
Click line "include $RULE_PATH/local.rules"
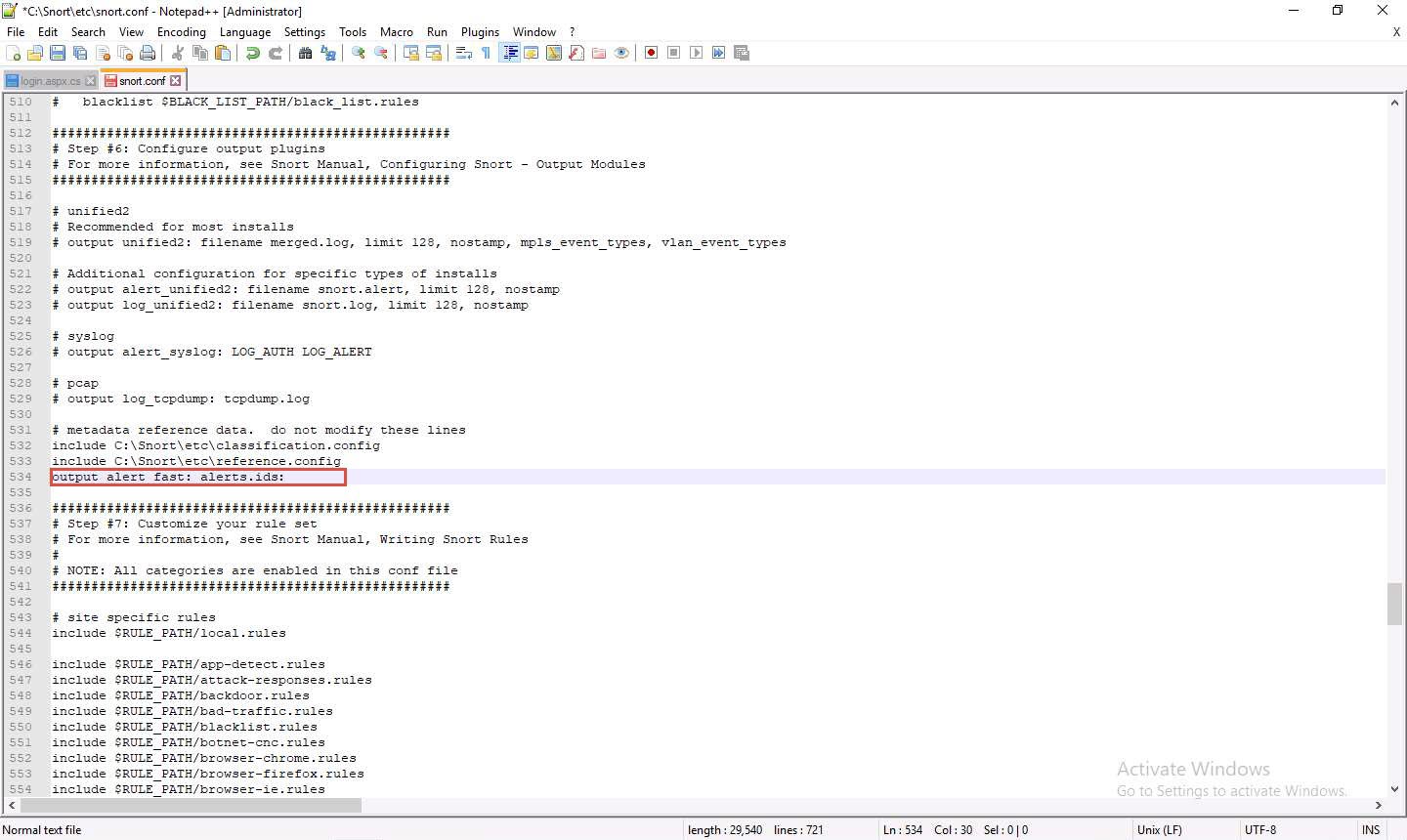tap(169, 633)
